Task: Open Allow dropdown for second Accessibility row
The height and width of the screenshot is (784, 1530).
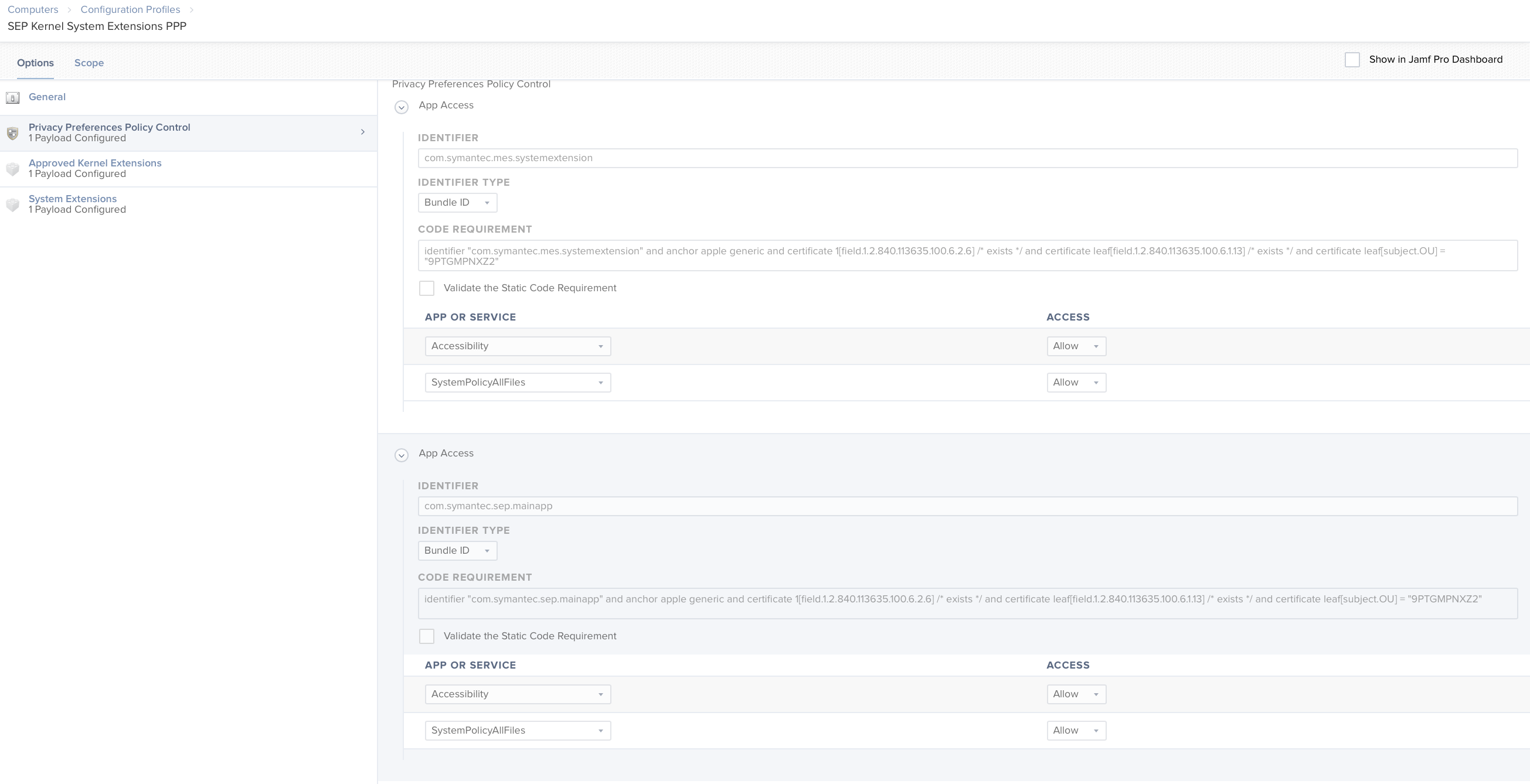Action: [x=1076, y=694]
